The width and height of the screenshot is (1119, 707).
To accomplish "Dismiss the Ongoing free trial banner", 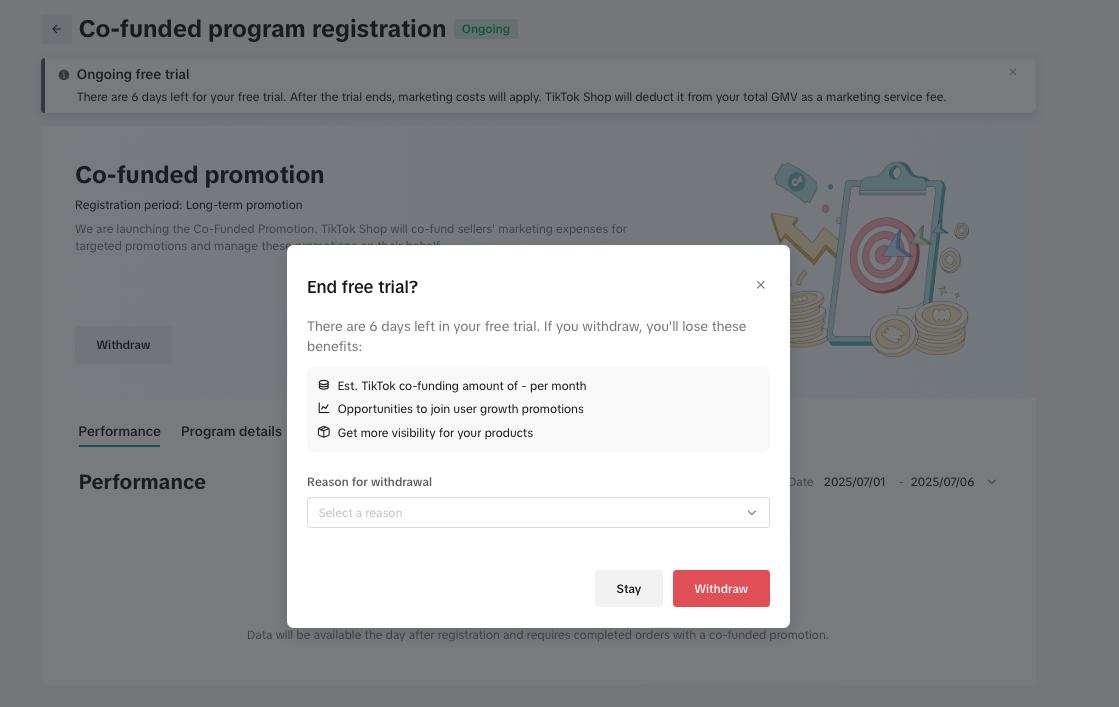I will tap(1012, 72).
